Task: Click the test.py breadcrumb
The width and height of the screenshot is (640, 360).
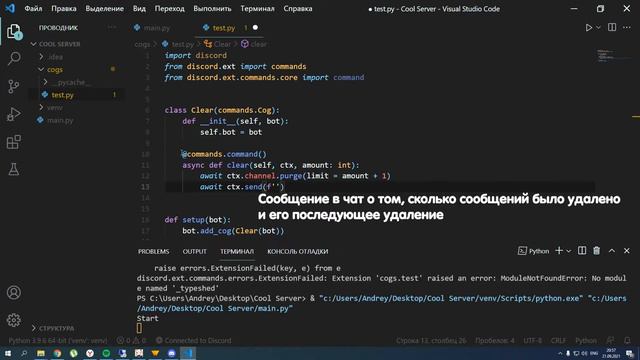Action: pyautogui.click(x=178, y=44)
